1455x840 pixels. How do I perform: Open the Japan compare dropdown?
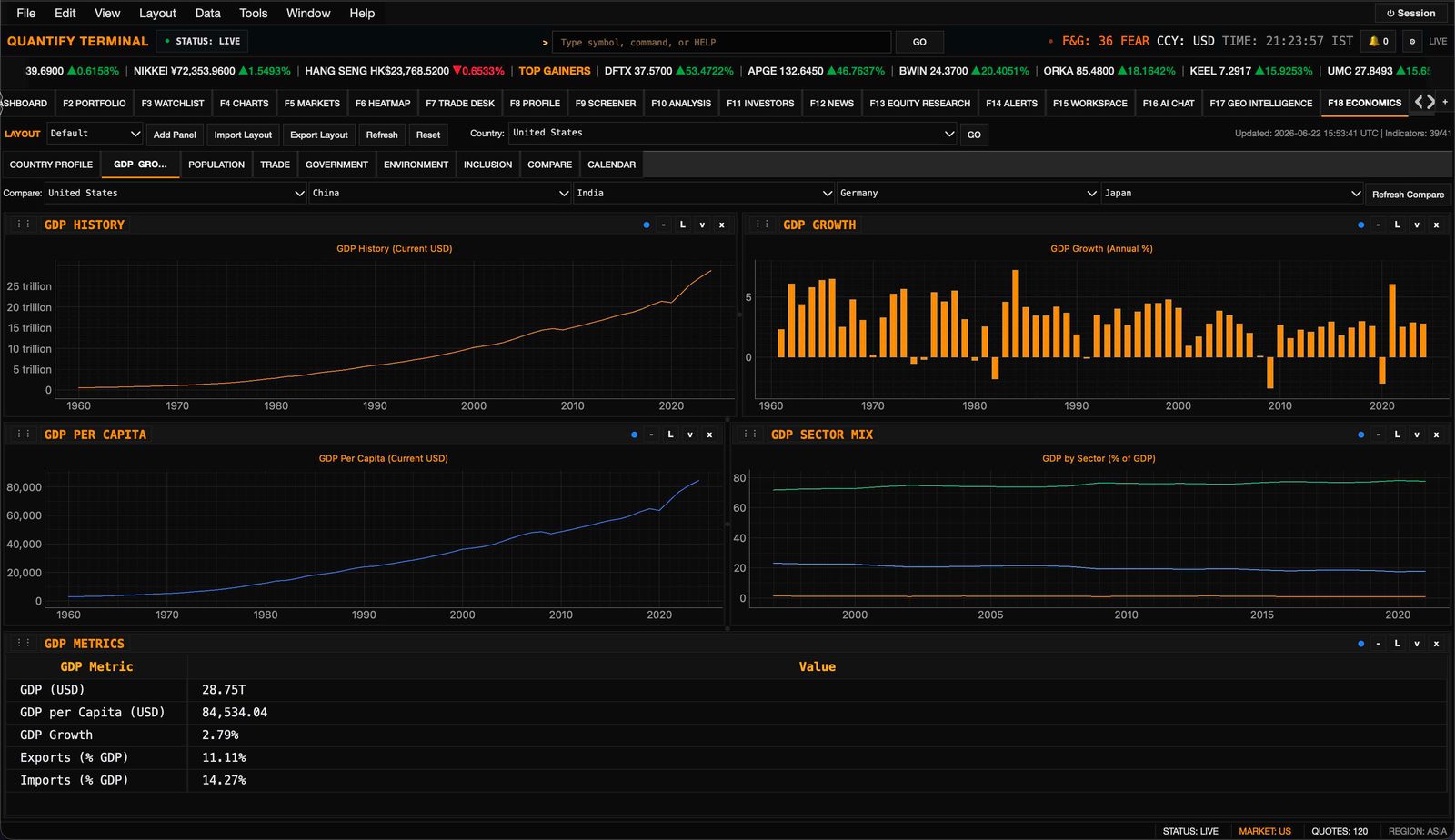coord(1232,193)
